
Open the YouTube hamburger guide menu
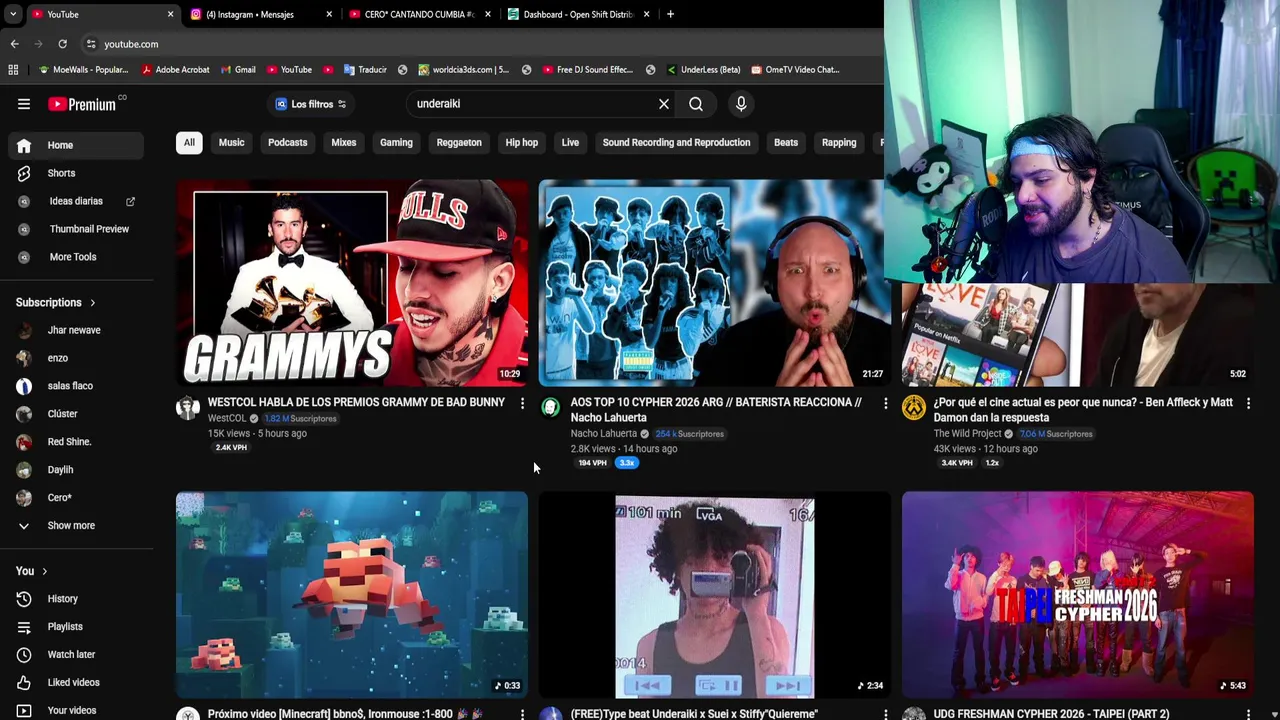pos(24,104)
